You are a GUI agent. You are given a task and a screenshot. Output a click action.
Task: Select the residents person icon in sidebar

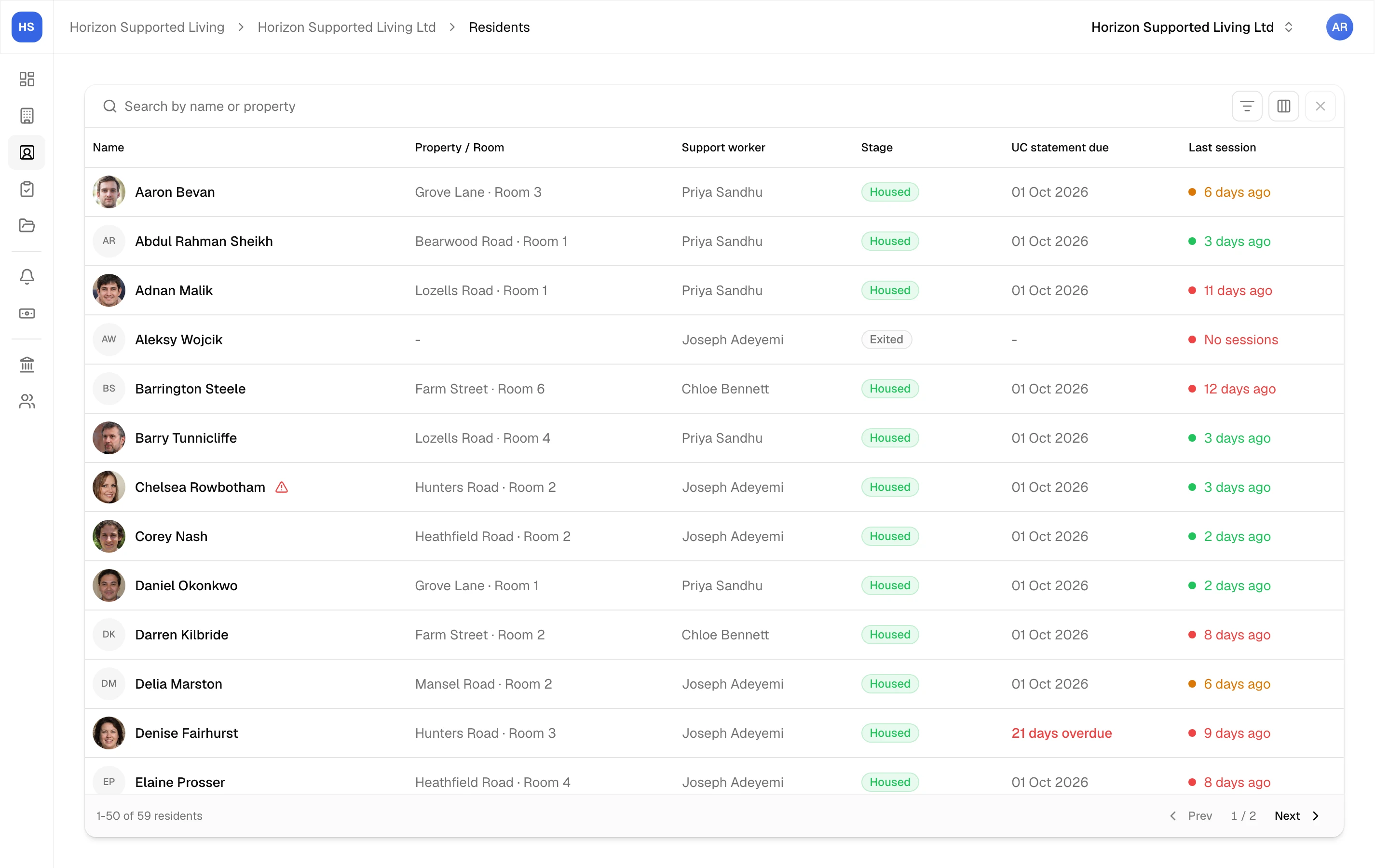(x=27, y=152)
